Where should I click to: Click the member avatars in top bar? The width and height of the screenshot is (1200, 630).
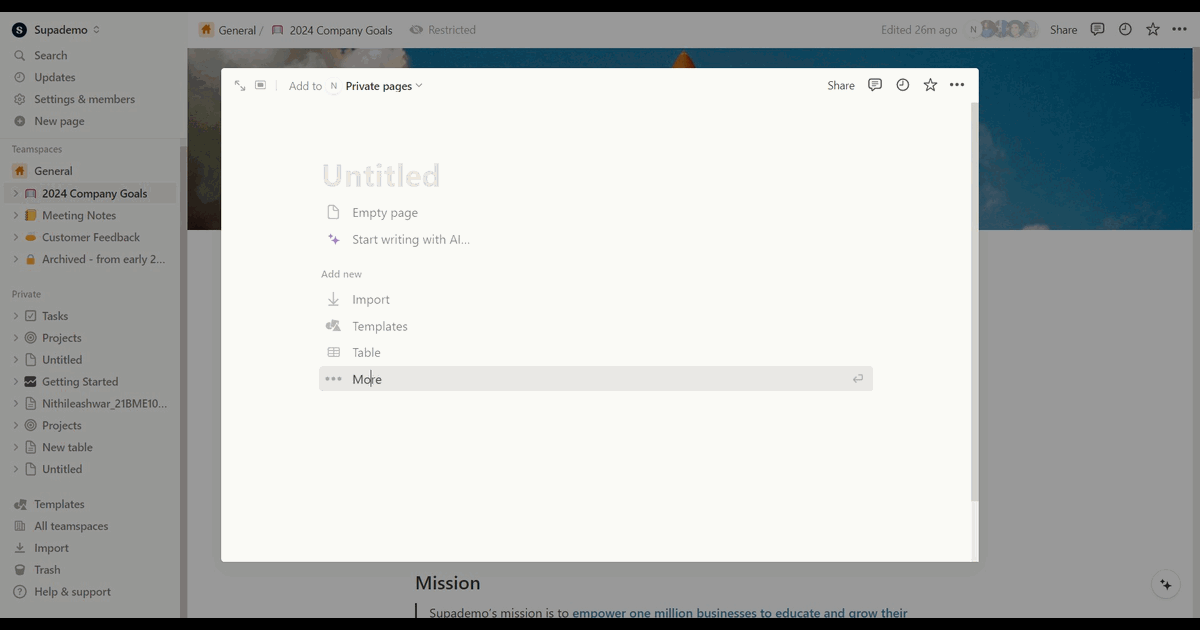1003,30
